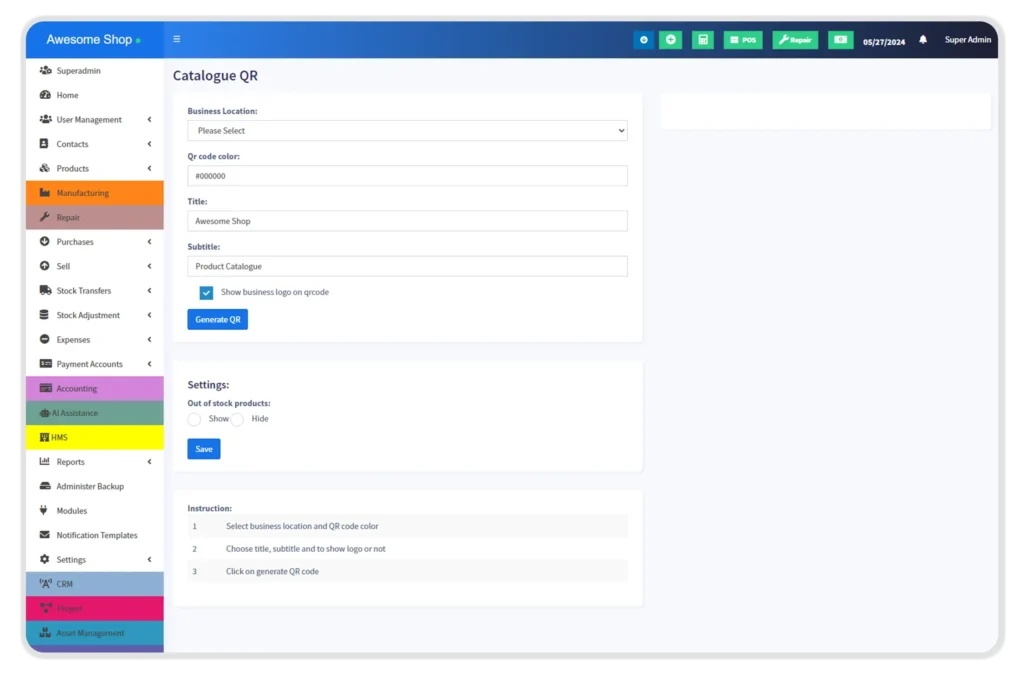Click the Save settings button

[x=204, y=449]
